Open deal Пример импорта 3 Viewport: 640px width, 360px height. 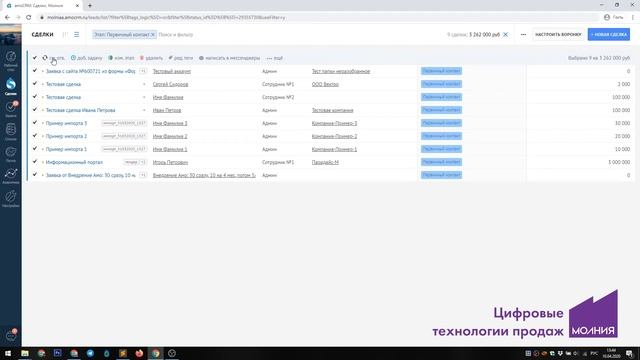click(66, 123)
